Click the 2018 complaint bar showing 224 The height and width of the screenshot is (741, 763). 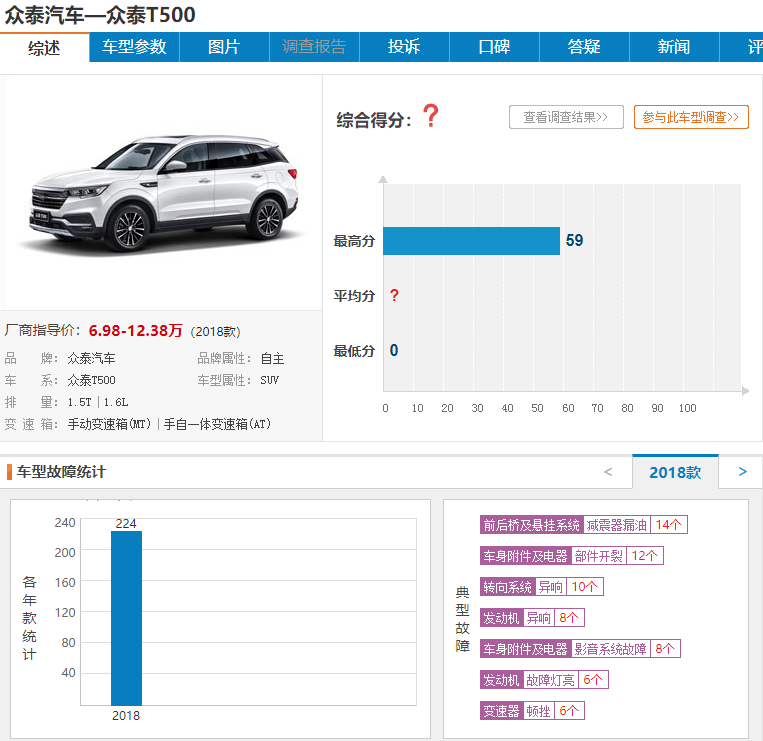pos(127,618)
